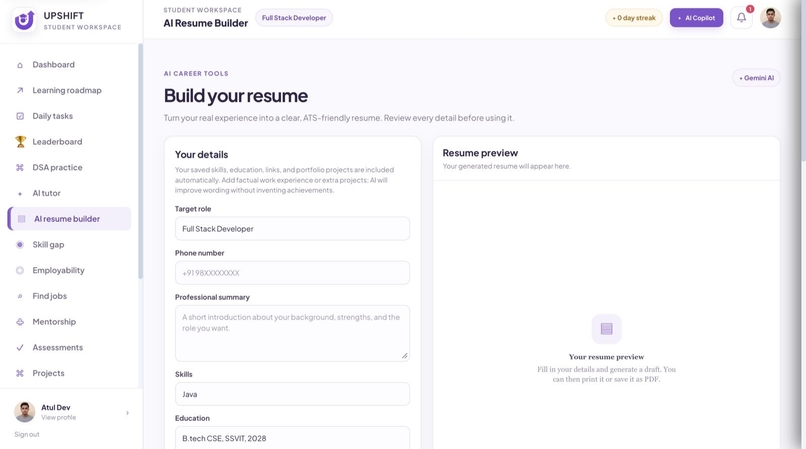Viewport: 806px width, 449px height.
Task: Go to Learning roadmap
Action: click(x=69, y=91)
